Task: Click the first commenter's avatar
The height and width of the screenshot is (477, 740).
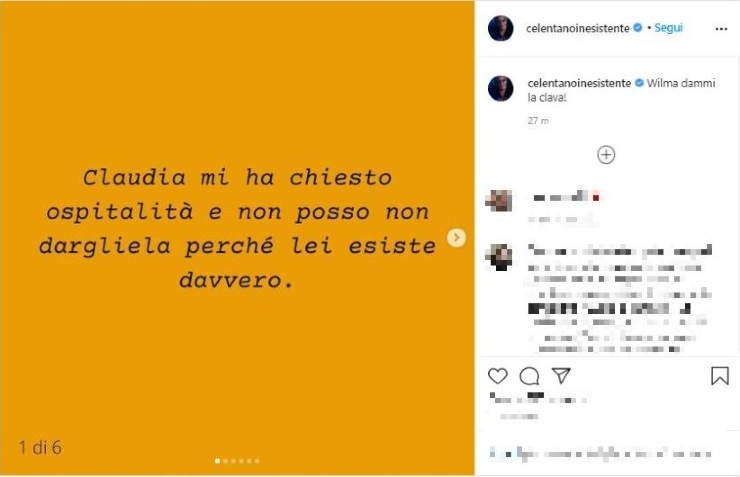Action: (x=499, y=201)
